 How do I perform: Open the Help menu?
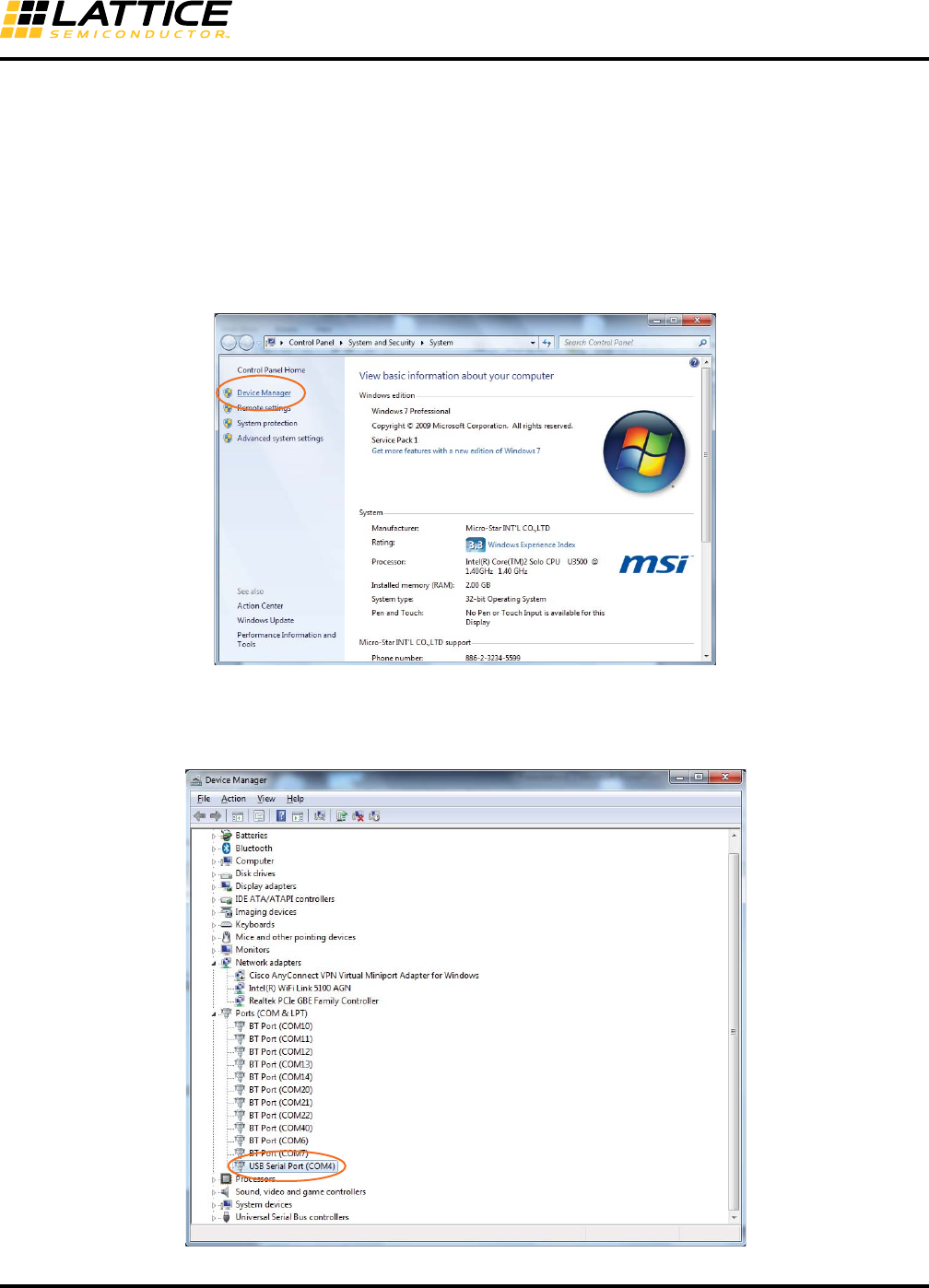point(295,799)
